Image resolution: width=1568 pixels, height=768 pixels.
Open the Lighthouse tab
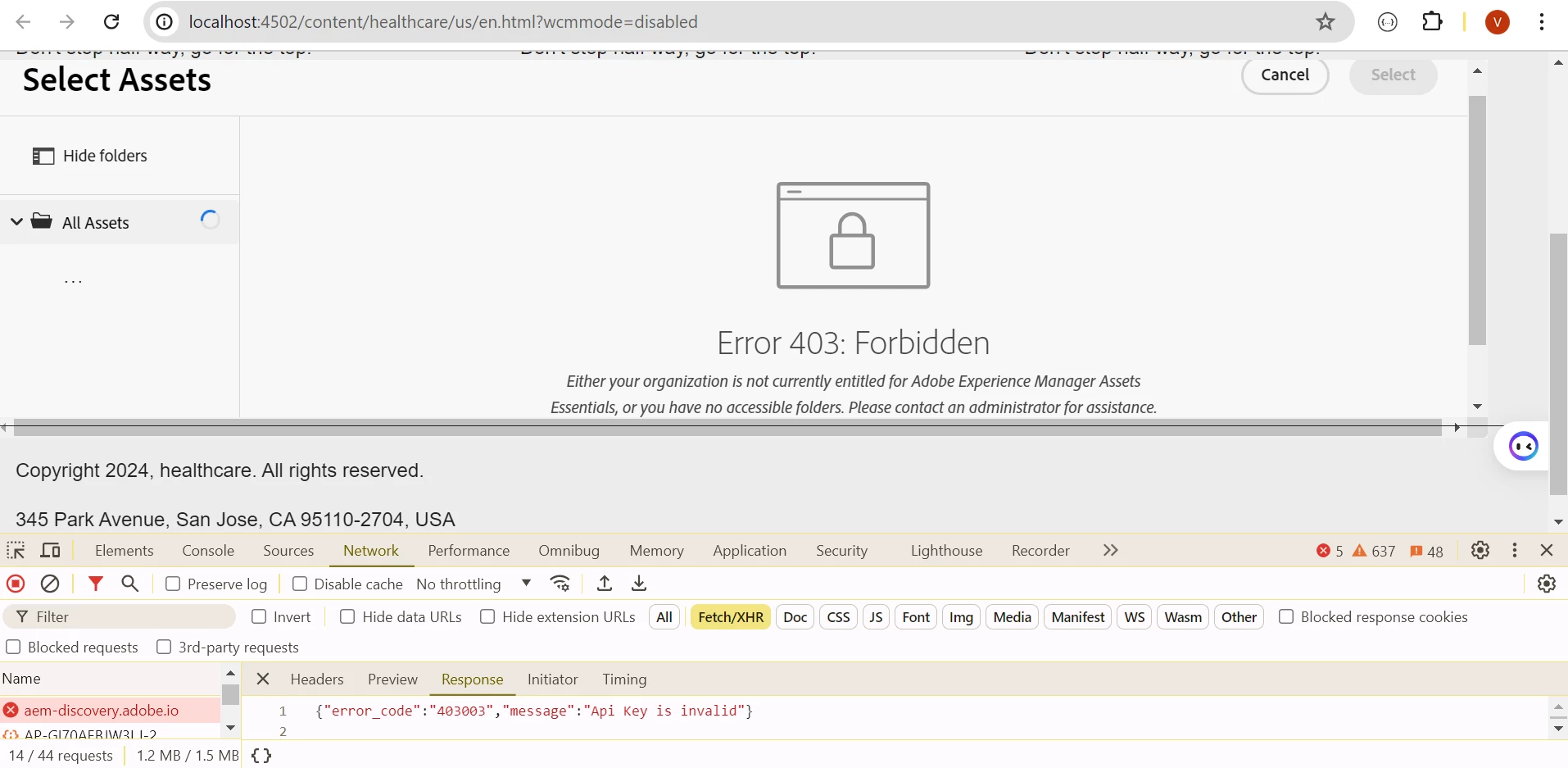[x=946, y=551]
